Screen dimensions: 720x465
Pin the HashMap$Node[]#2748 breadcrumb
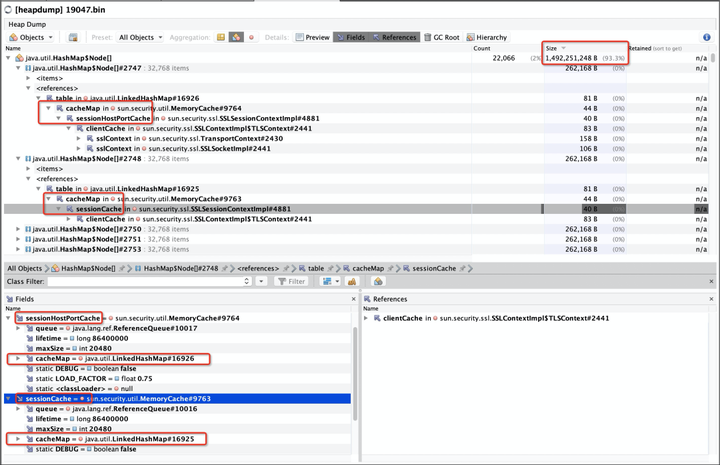225,269
